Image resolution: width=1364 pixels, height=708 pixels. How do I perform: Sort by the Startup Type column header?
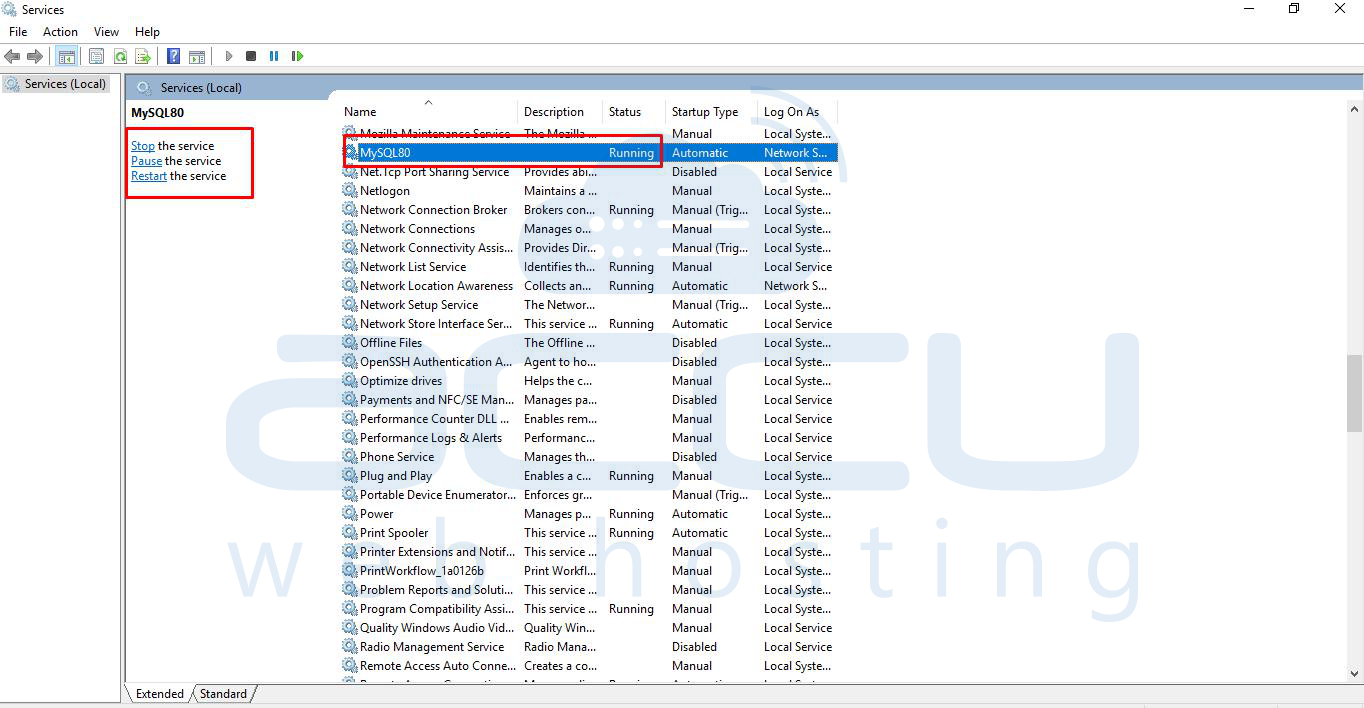coord(711,112)
